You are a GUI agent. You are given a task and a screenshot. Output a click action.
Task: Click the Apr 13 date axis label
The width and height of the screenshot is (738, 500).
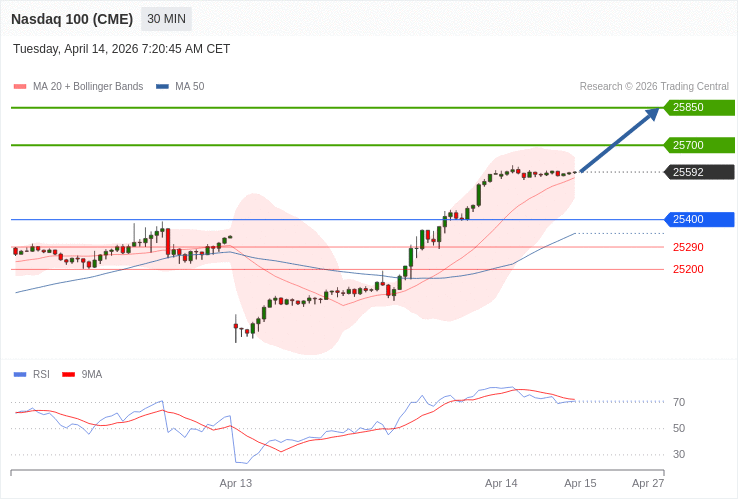coord(236,484)
